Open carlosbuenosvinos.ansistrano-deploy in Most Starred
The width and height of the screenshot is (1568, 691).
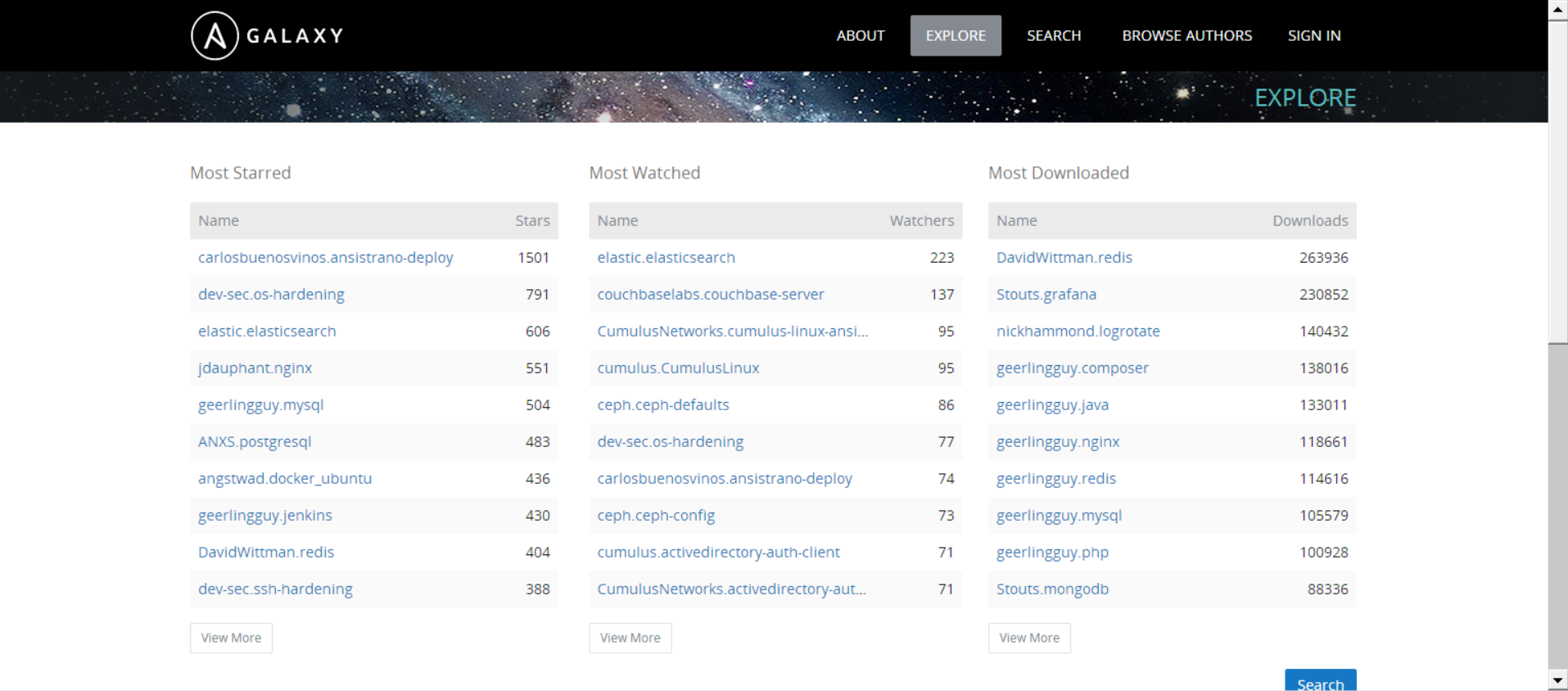[x=325, y=257]
